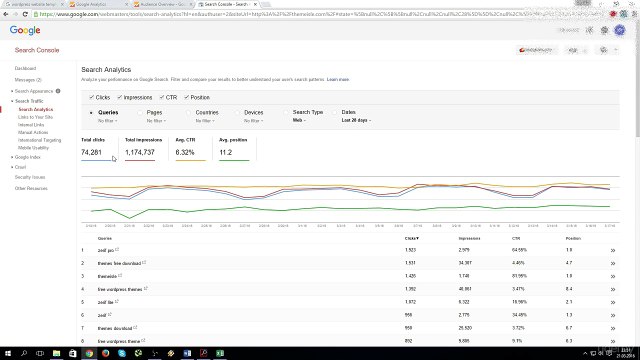The width and height of the screenshot is (640, 360).
Task: Sort table by Clicks column header
Action: [x=412, y=238]
